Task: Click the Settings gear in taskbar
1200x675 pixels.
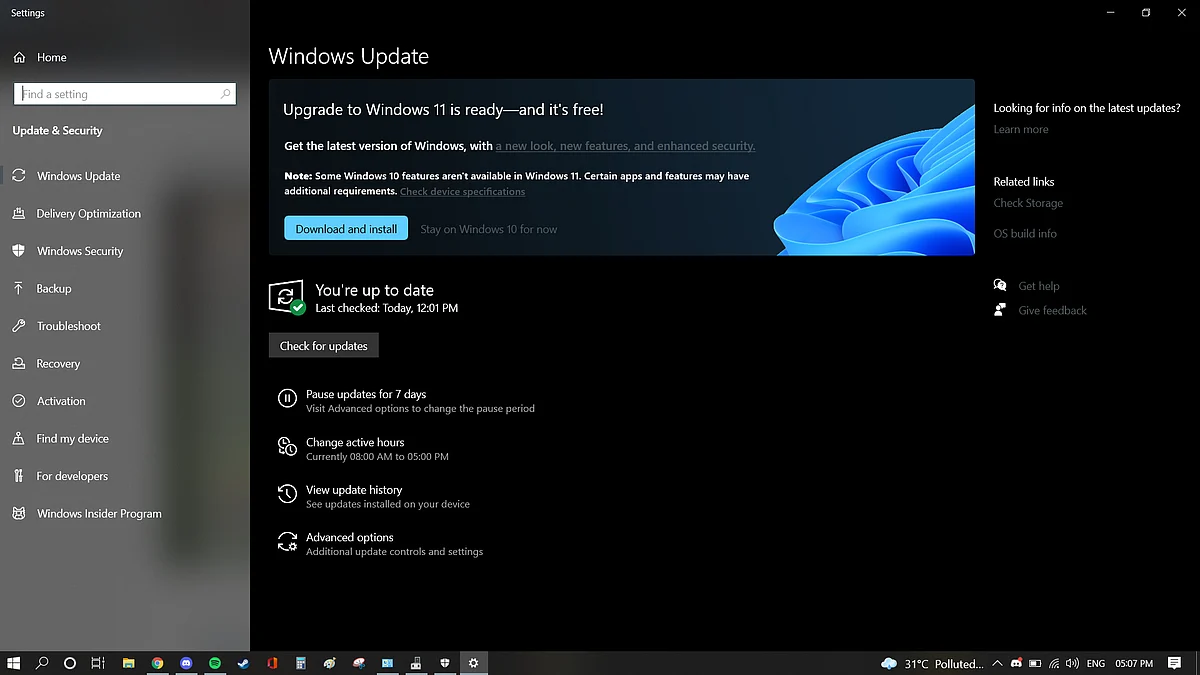Action: coord(474,663)
